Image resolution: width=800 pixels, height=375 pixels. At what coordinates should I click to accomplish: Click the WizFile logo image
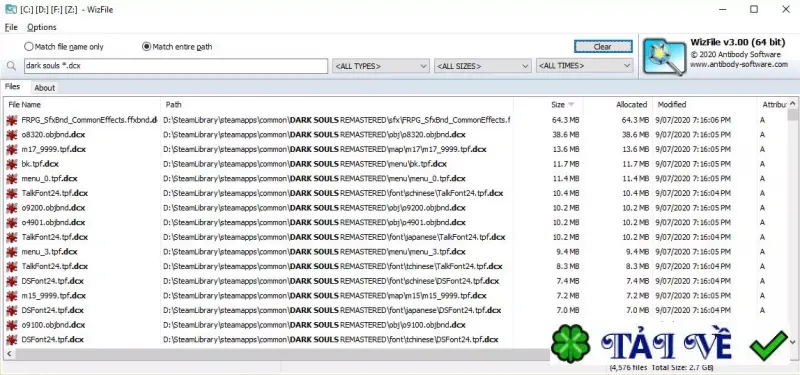coord(664,57)
